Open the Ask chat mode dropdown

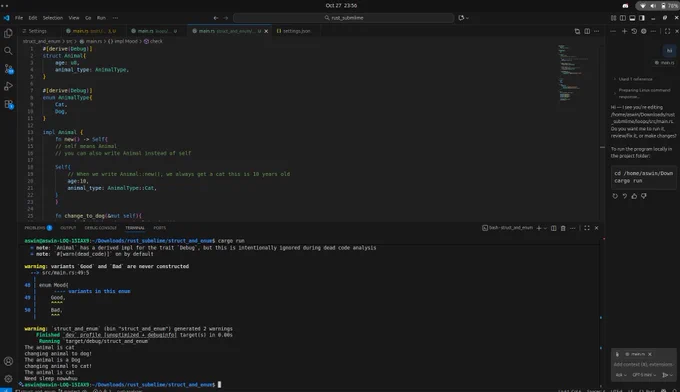[621, 375]
